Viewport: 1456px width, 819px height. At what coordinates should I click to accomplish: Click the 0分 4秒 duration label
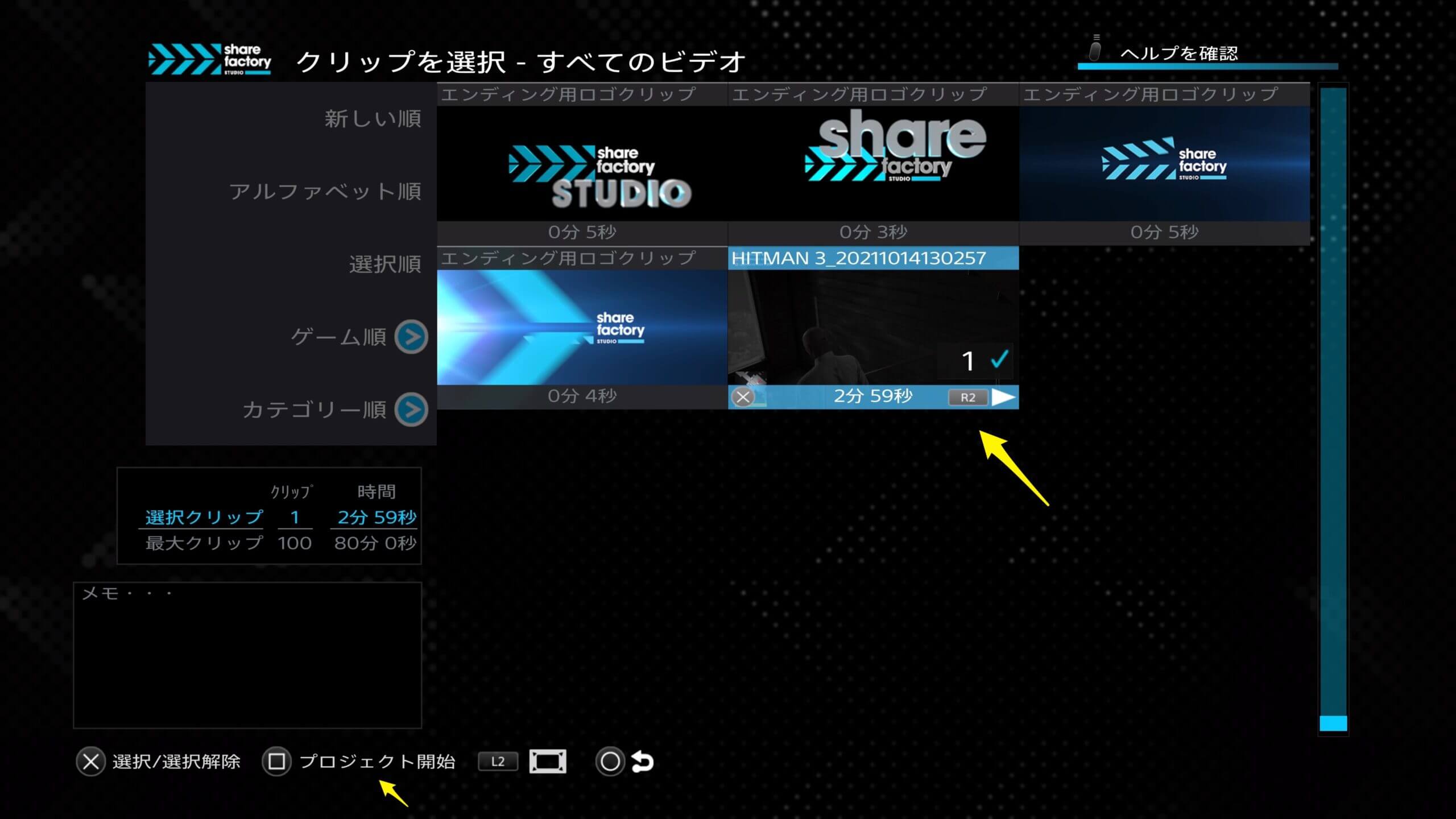582,396
